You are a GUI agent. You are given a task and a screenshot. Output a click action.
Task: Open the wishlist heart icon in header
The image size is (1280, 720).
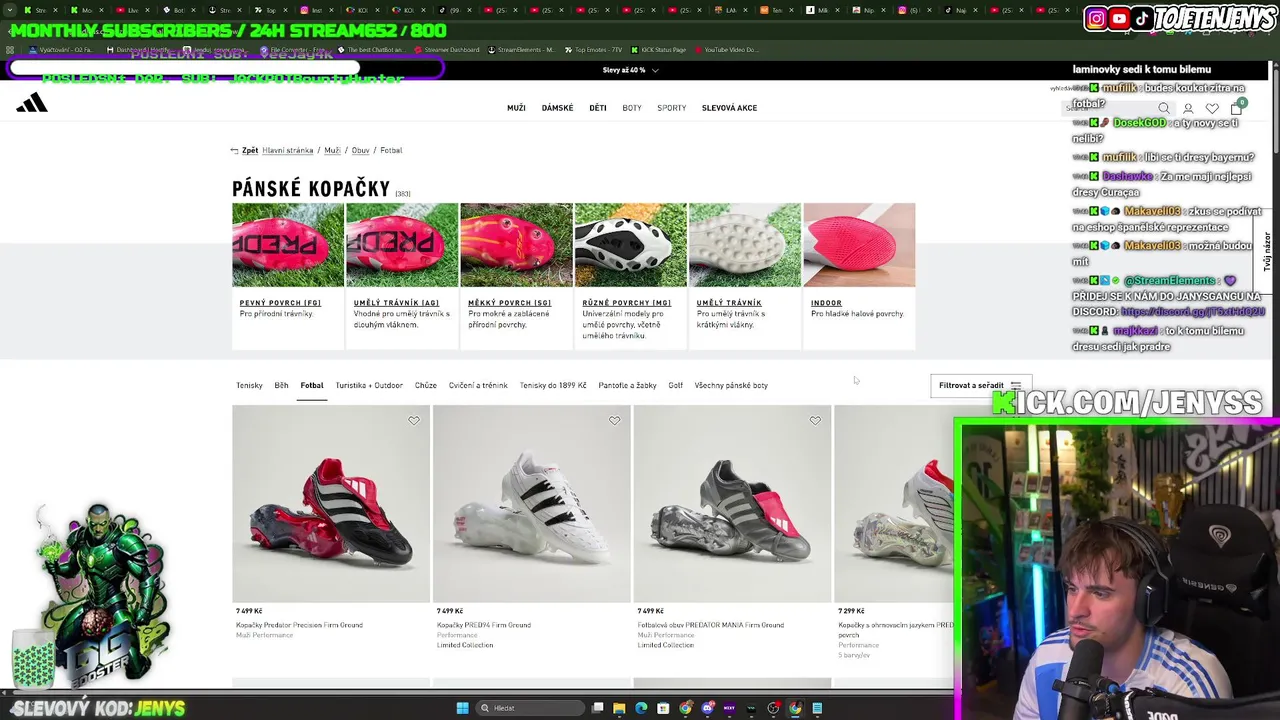[x=1212, y=108]
